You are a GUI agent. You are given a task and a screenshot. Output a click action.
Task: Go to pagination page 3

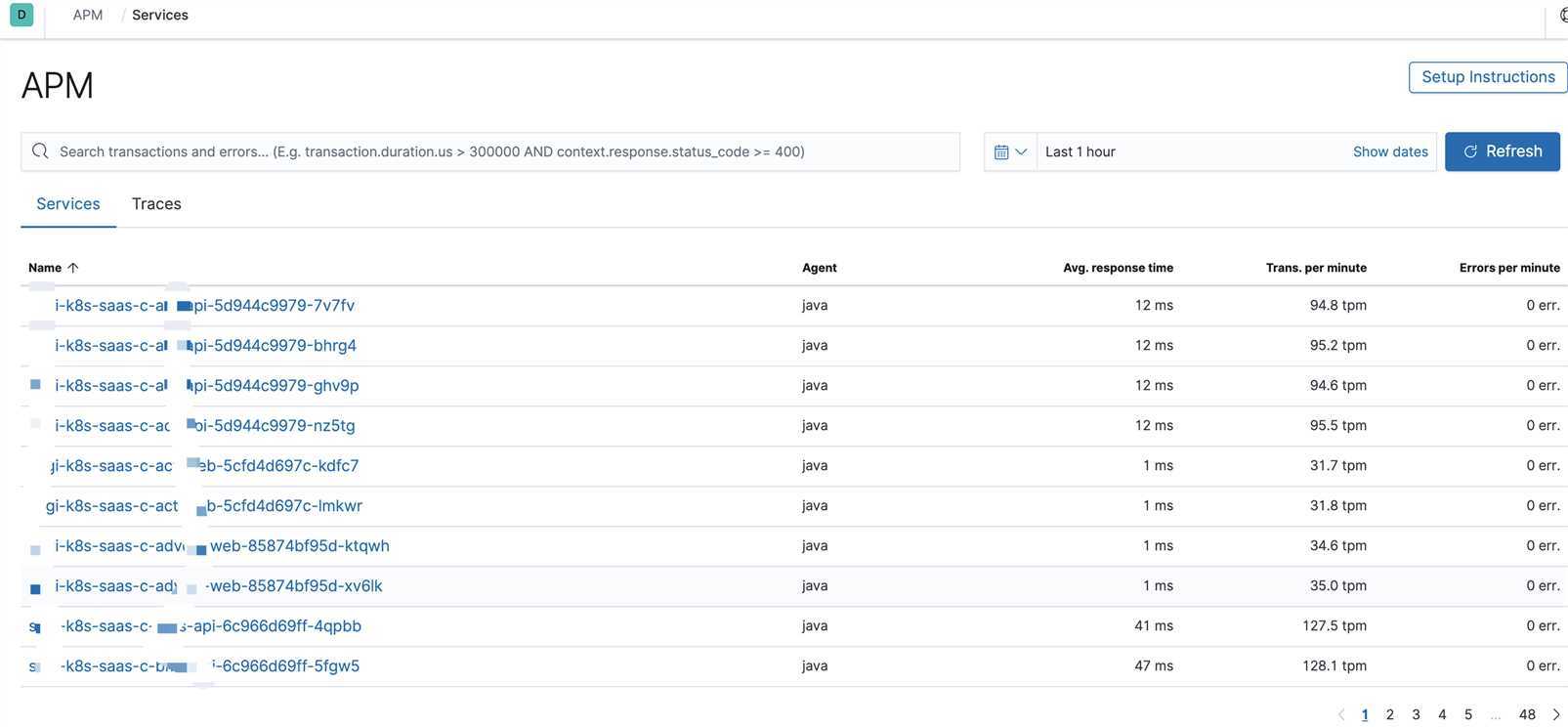[1417, 715]
